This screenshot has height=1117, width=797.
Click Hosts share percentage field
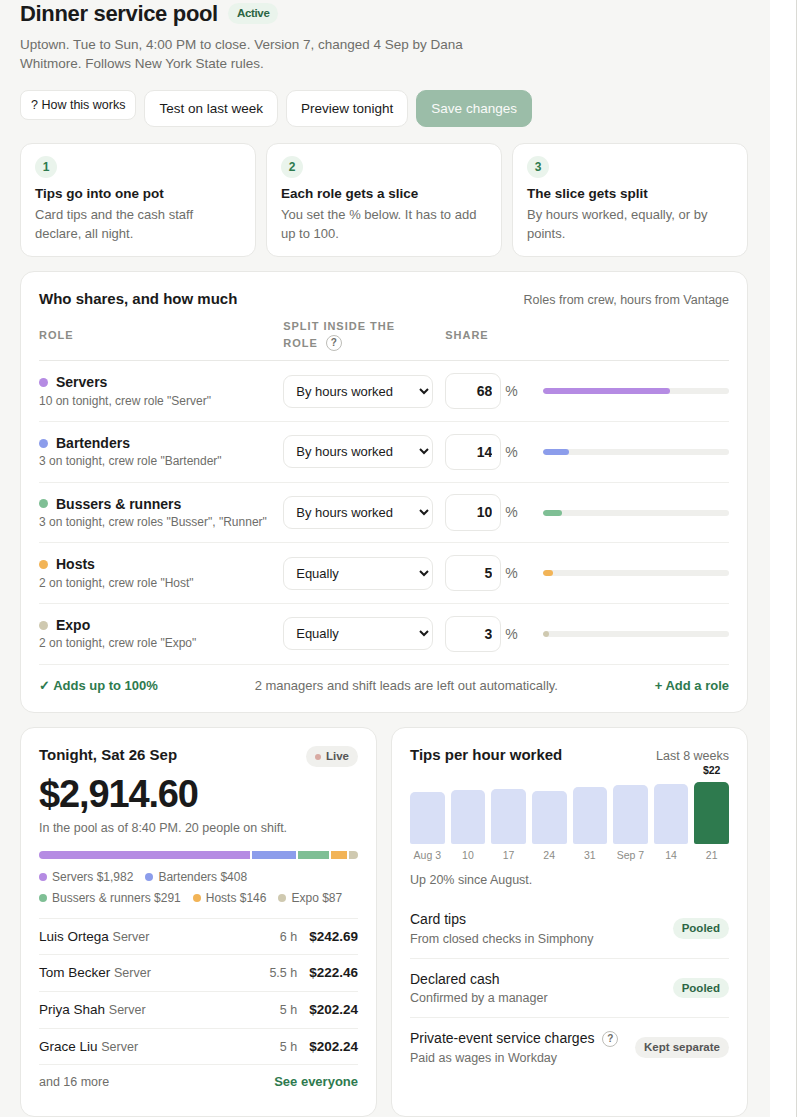tap(473, 573)
